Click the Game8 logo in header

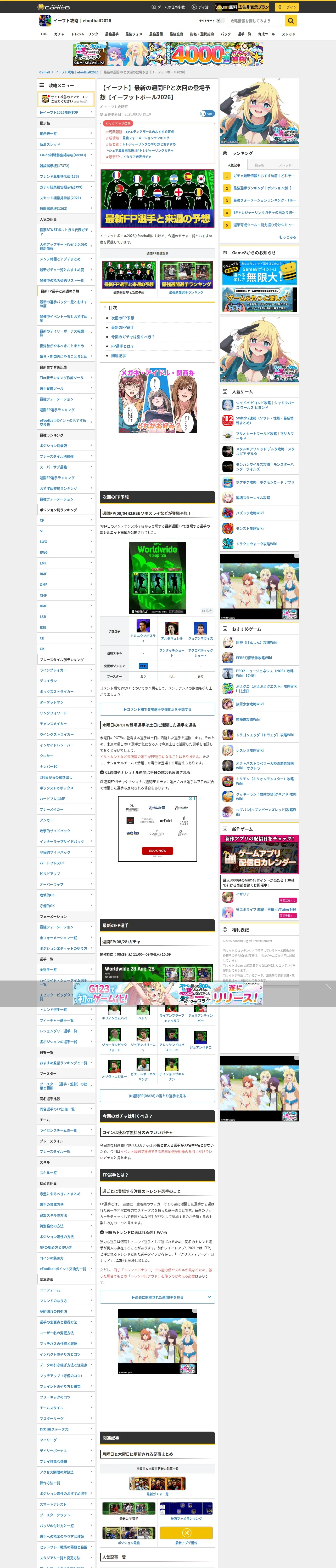[54, 7]
